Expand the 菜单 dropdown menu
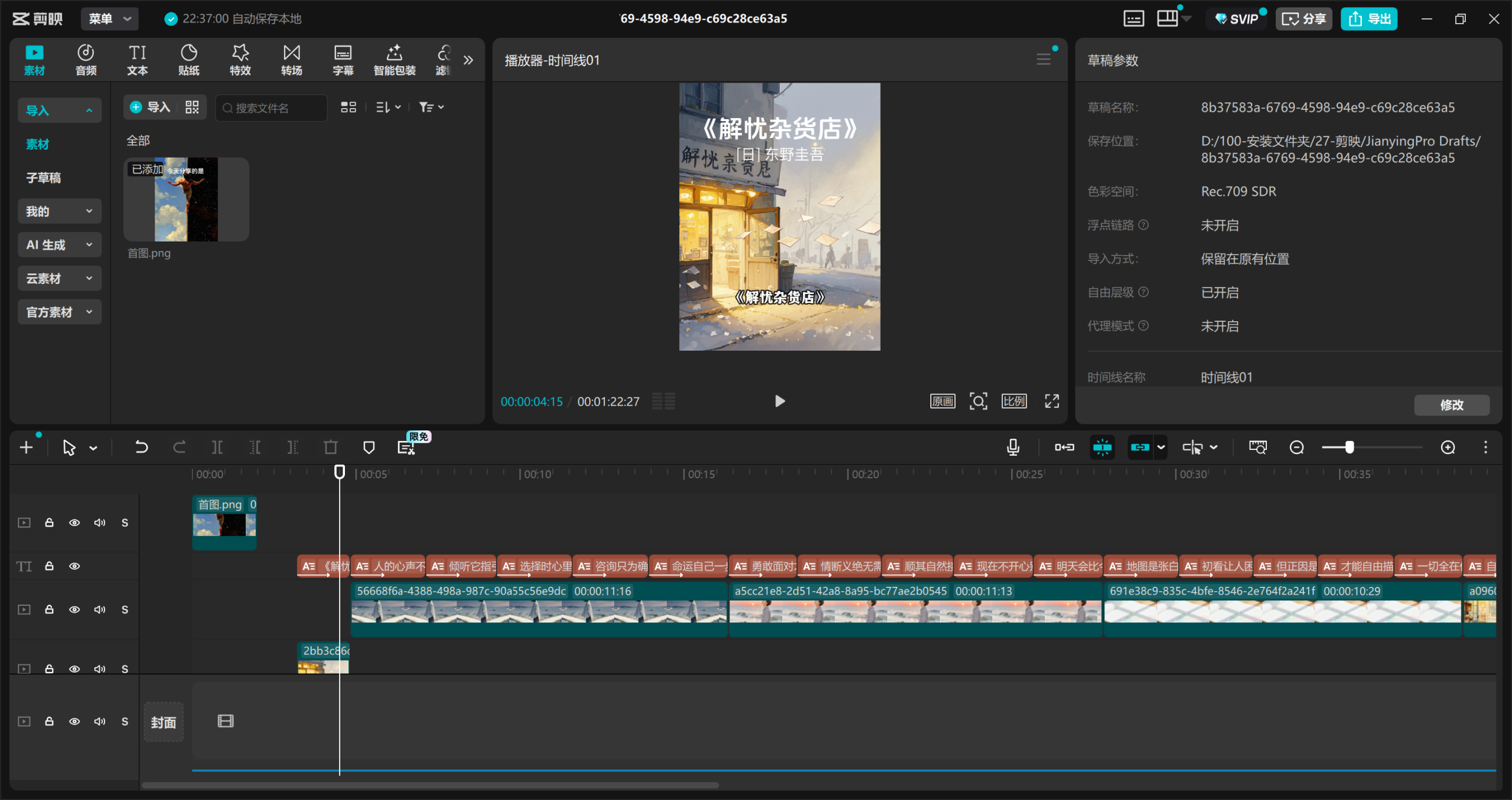Image resolution: width=1512 pixels, height=800 pixels. coord(110,18)
